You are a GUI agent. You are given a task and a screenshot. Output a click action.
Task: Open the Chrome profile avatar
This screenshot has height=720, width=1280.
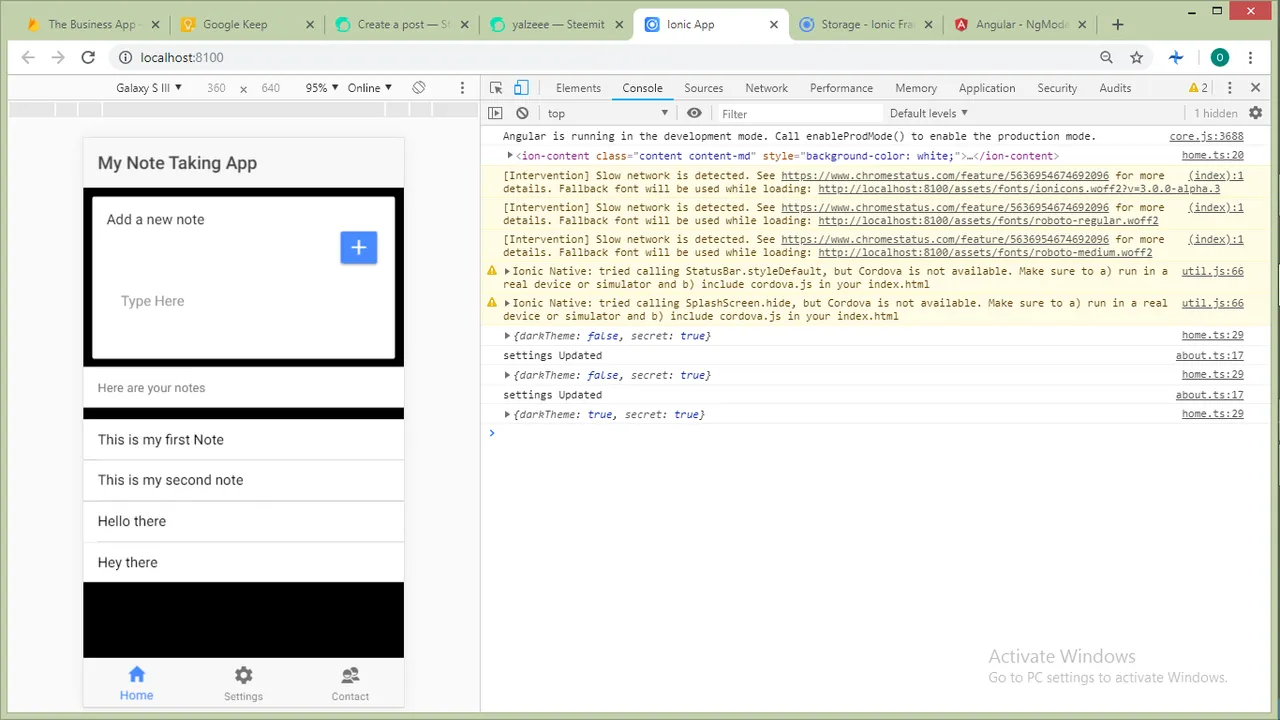click(1219, 57)
